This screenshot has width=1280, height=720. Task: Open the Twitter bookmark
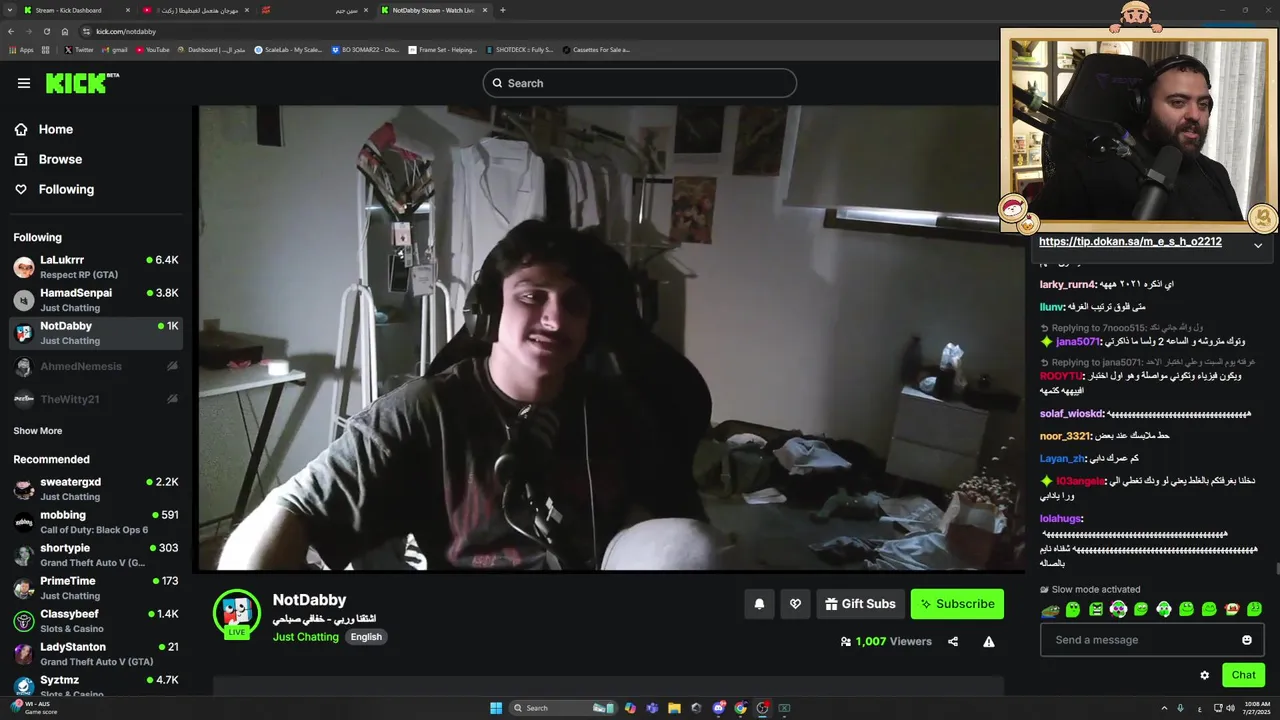[79, 49]
